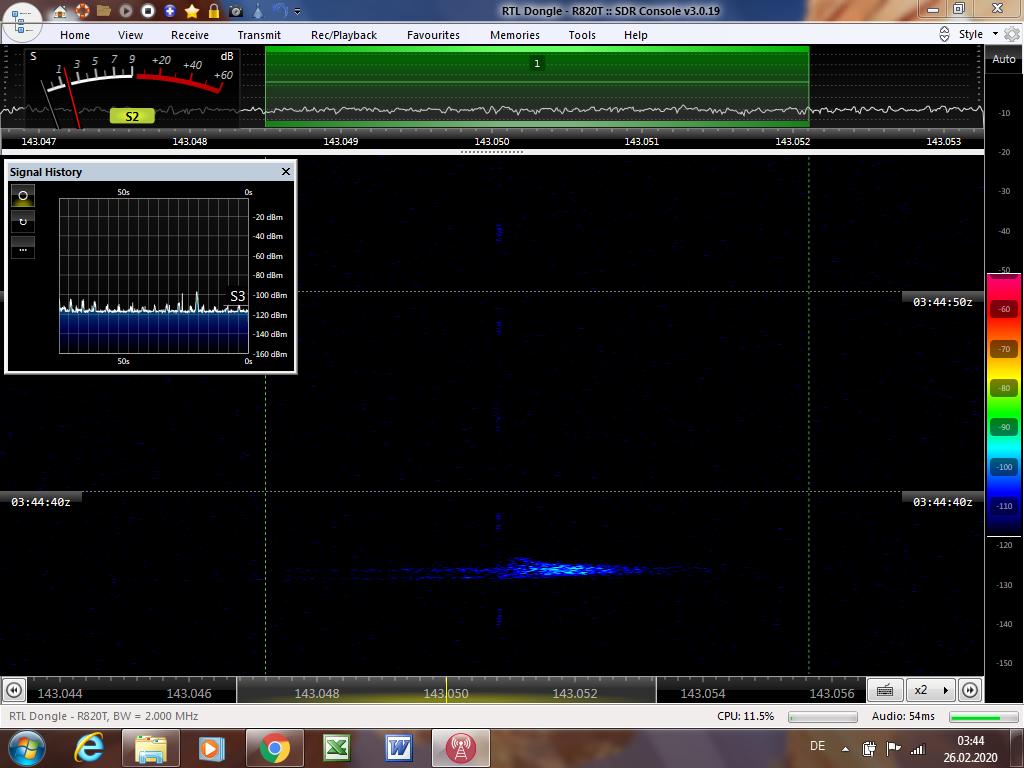Open the Tools ribbon tab
Screen dimensions: 1024x768
point(582,35)
